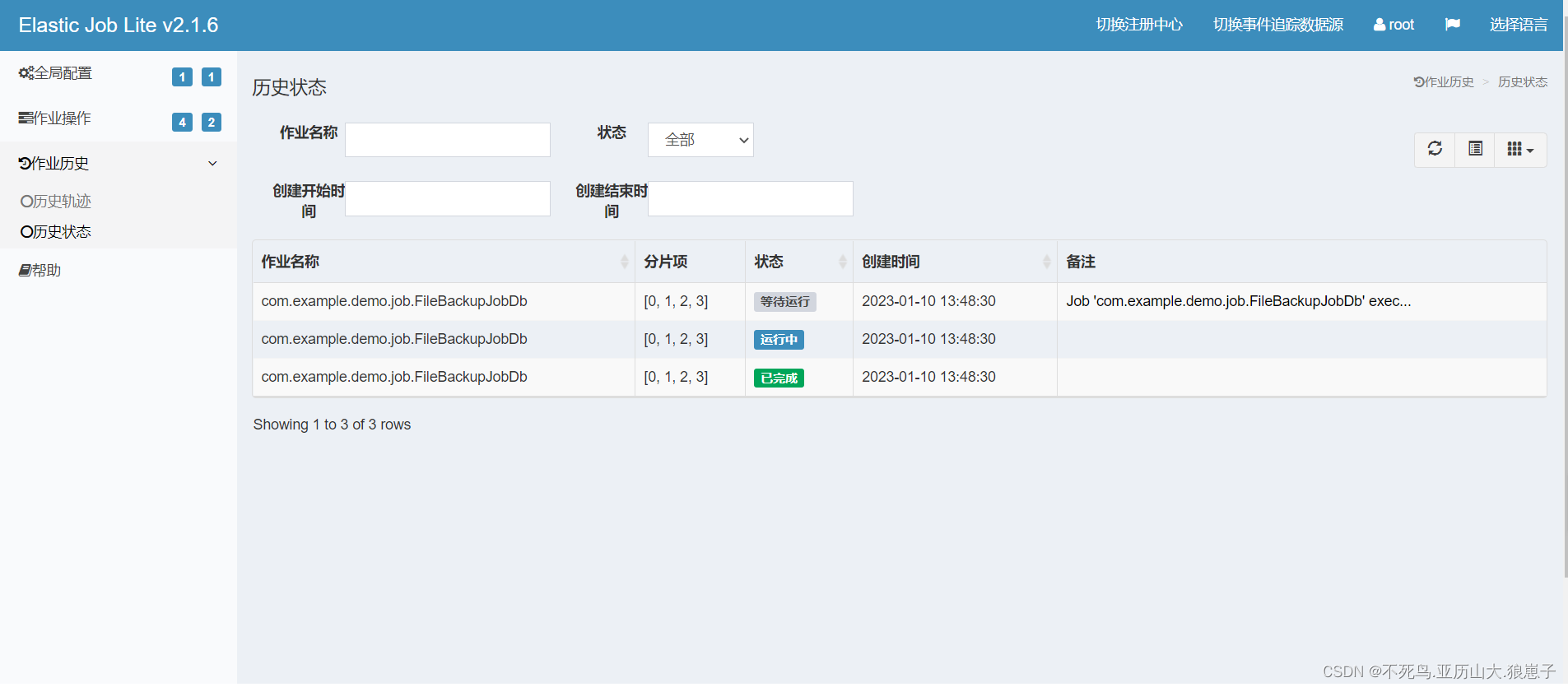Viewport: 1568px width, 687px height.
Task: Click 切换事件追踪数据源 in top bar
Action: click(x=1278, y=25)
